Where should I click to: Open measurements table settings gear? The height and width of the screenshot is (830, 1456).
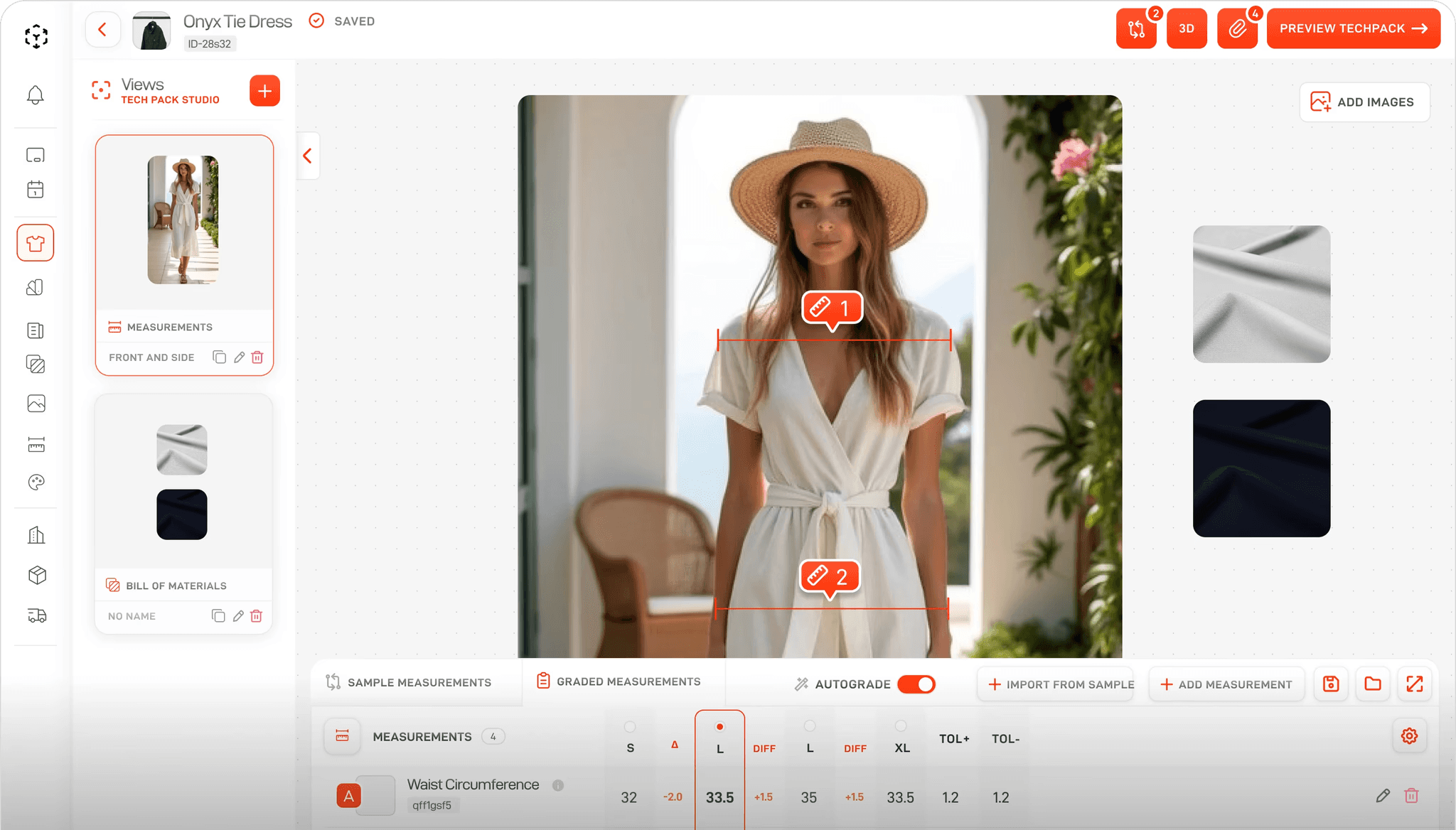pos(1409,736)
